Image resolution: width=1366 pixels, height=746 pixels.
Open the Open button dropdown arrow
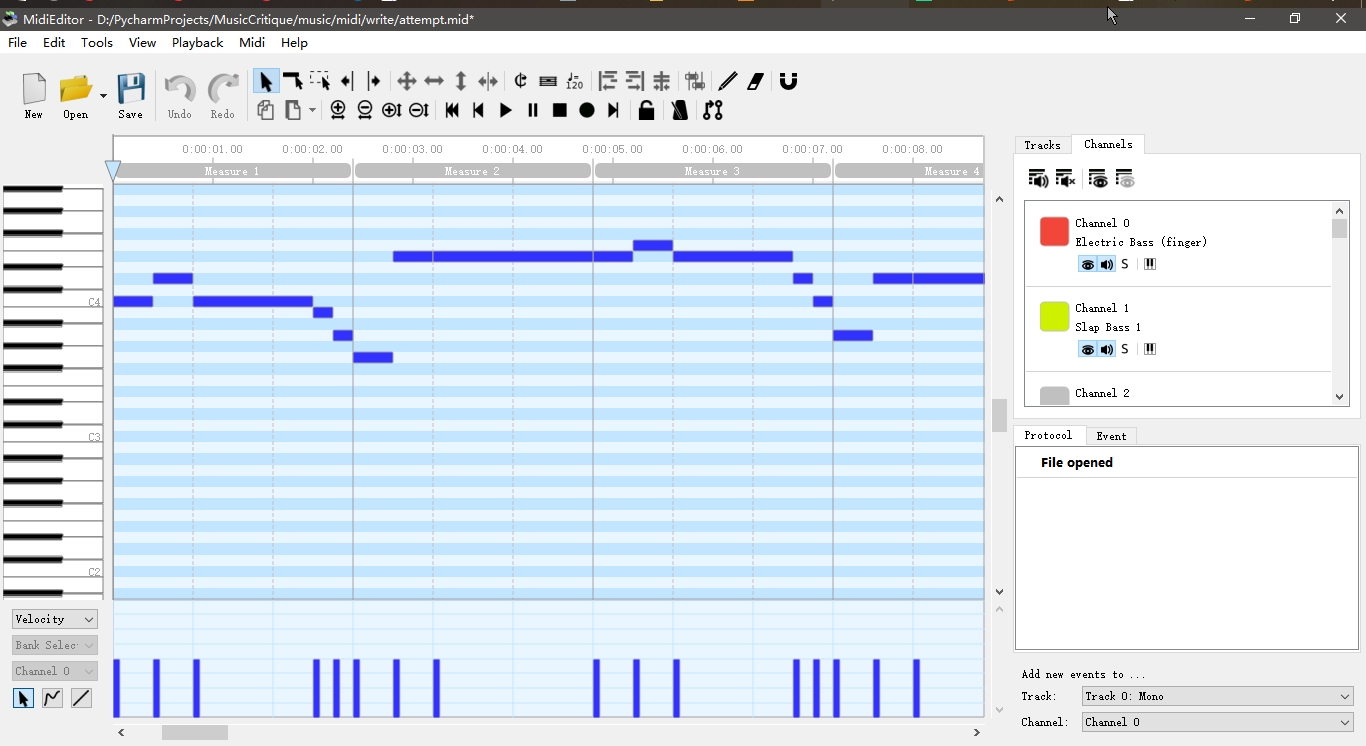coord(102,96)
